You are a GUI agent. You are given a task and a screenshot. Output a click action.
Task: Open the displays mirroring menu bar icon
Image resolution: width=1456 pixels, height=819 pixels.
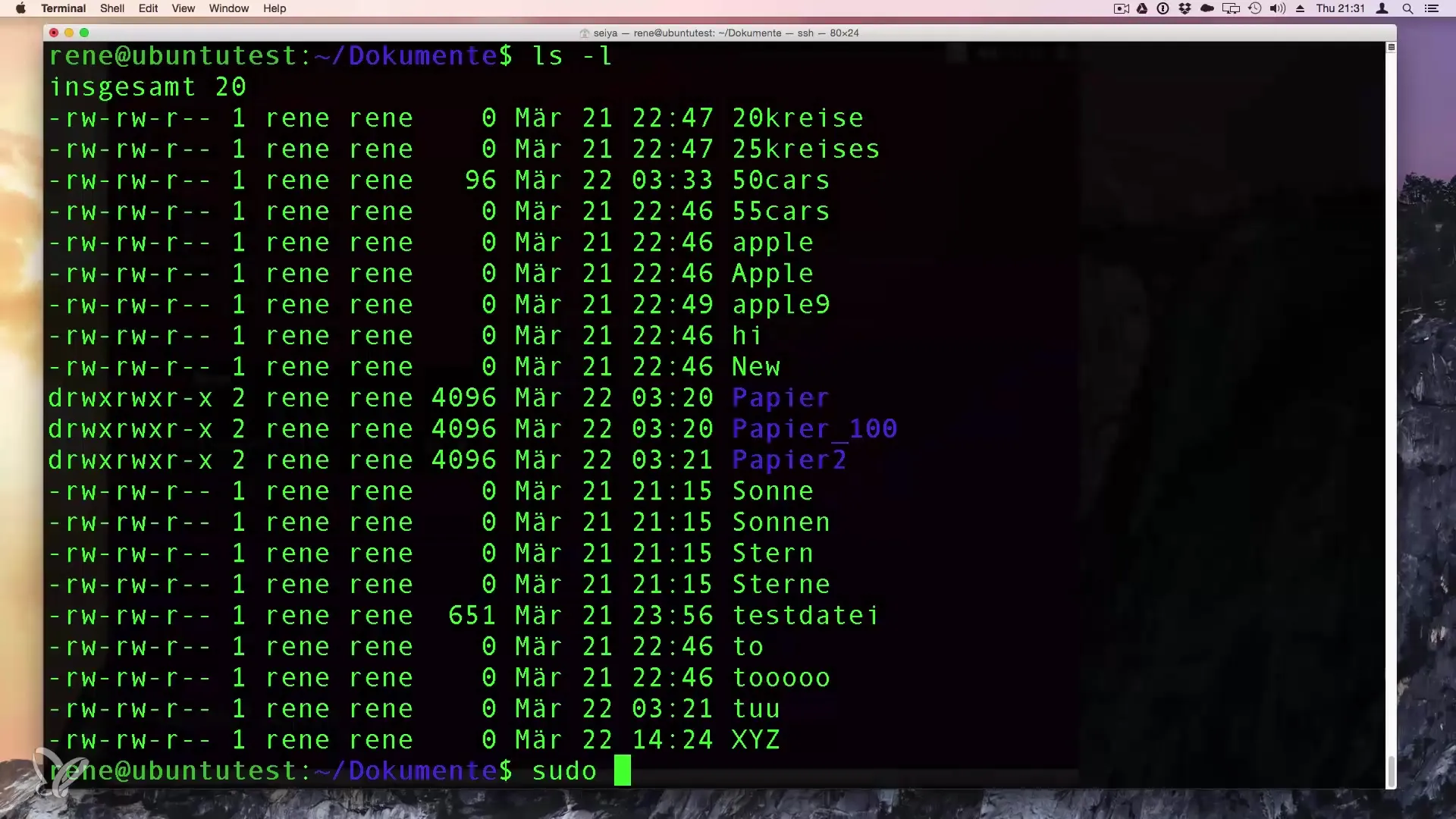[x=1232, y=8]
